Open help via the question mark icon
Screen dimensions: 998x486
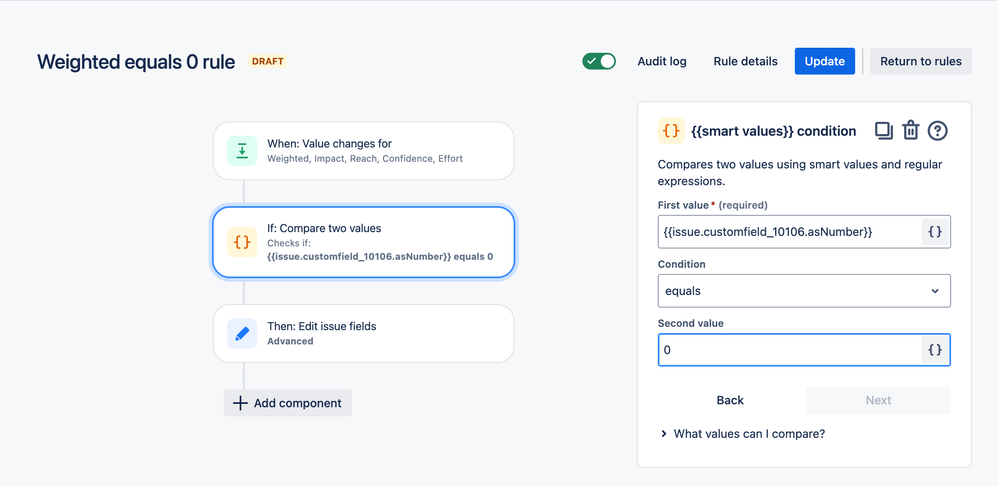click(x=937, y=131)
